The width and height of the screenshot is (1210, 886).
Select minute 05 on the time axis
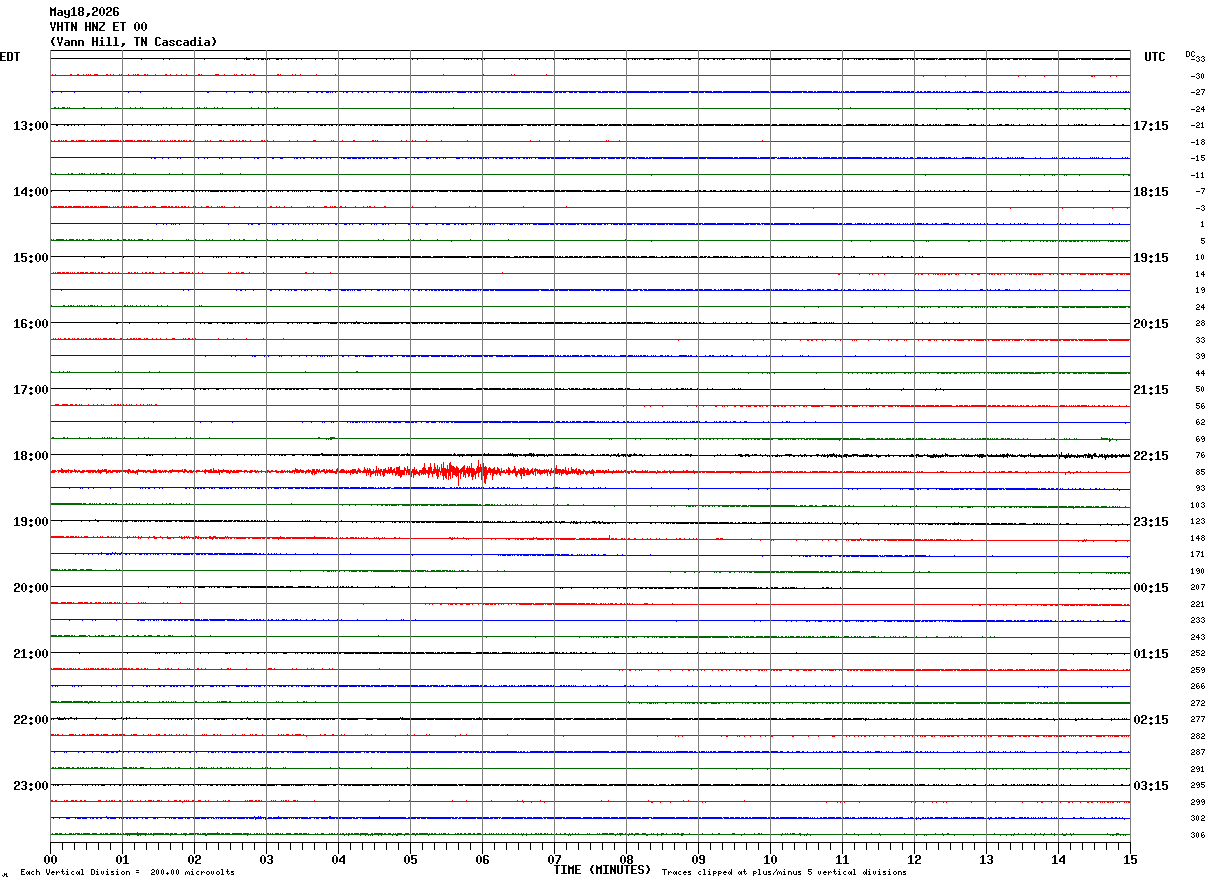click(410, 859)
